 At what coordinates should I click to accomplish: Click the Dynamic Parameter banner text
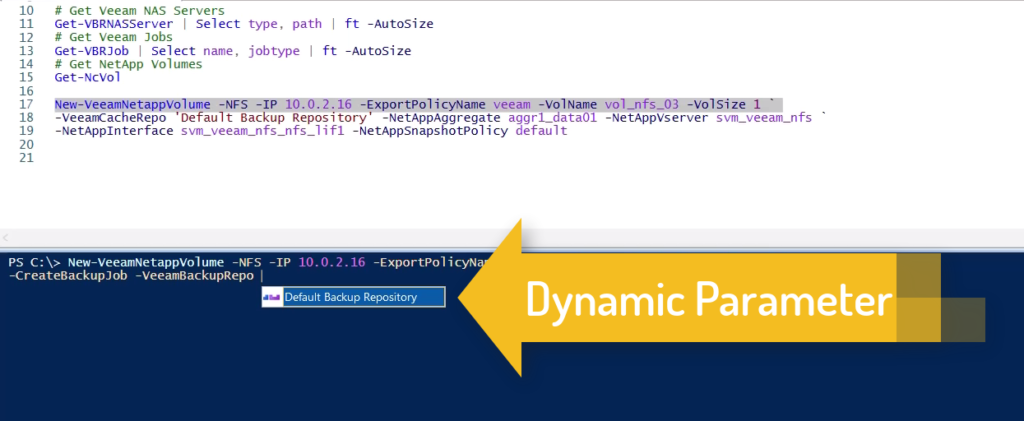pyautogui.click(x=709, y=299)
